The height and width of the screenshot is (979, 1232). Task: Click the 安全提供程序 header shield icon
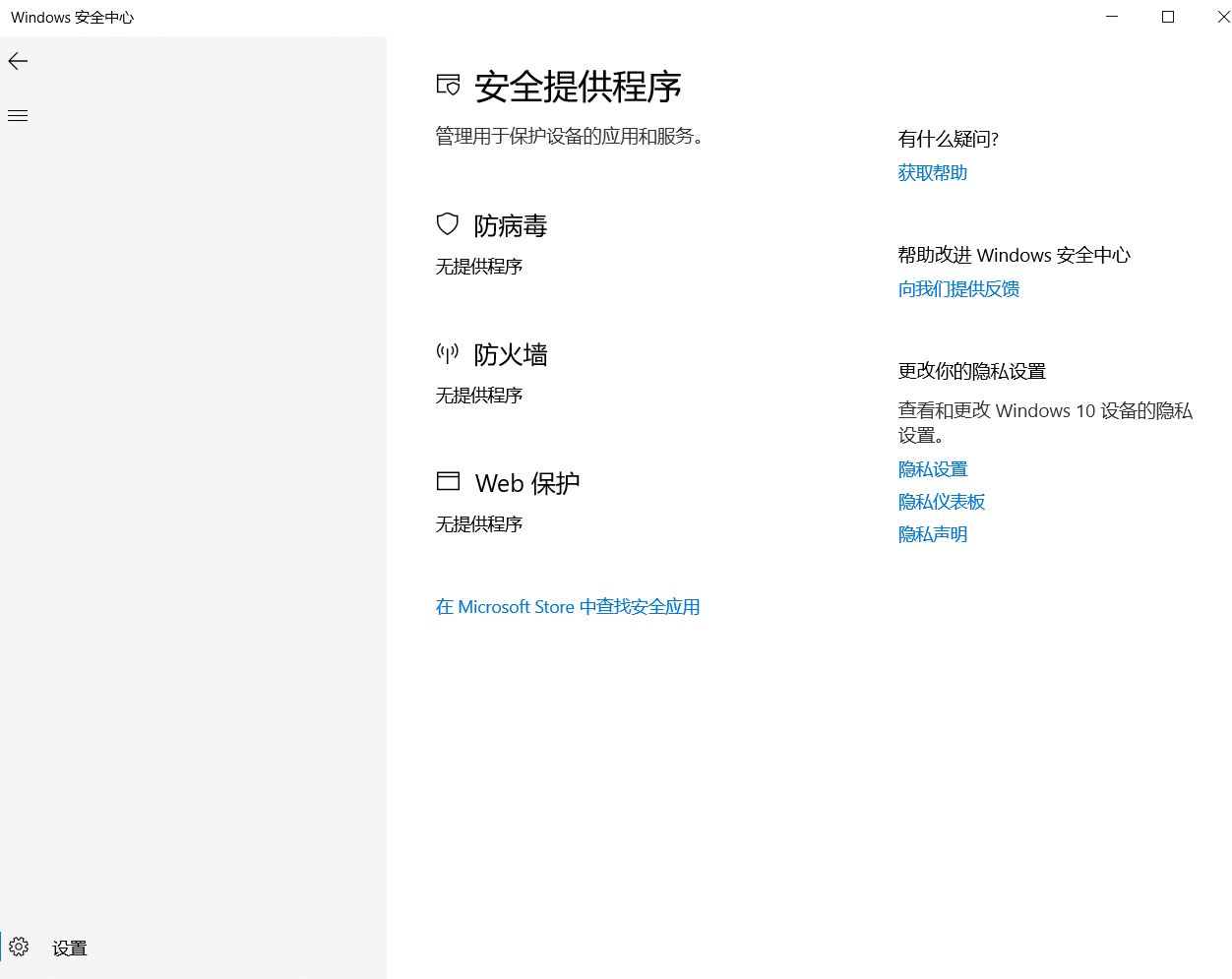point(448,86)
